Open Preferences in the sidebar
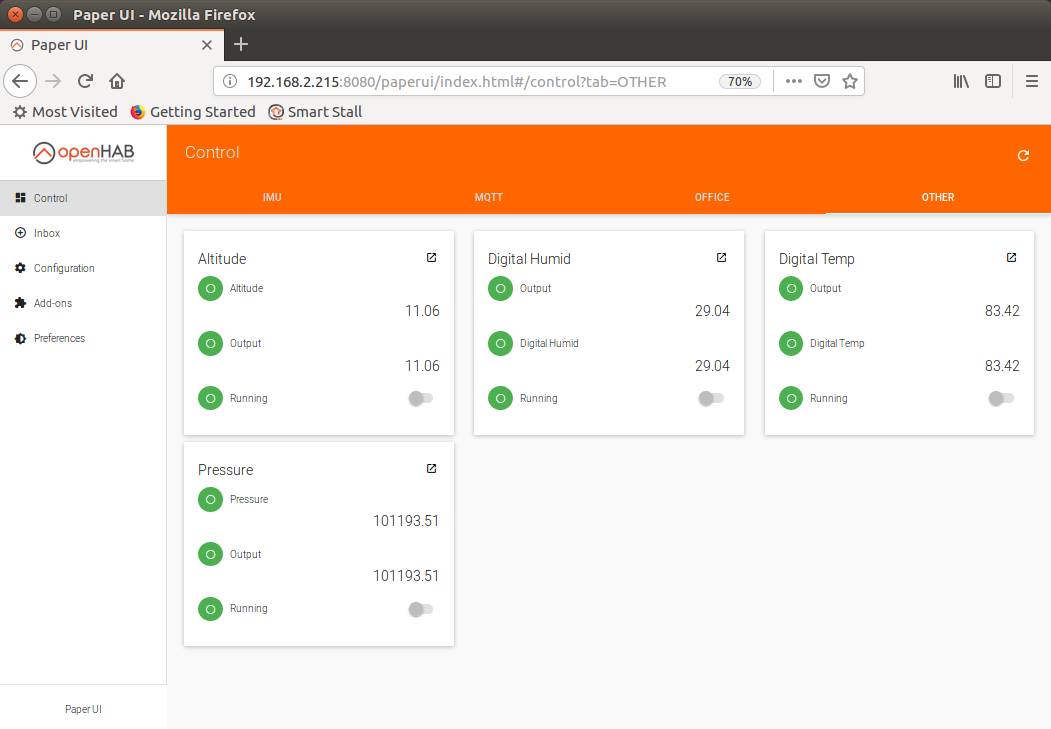Screen dimensions: 1051x729 tap(83, 338)
